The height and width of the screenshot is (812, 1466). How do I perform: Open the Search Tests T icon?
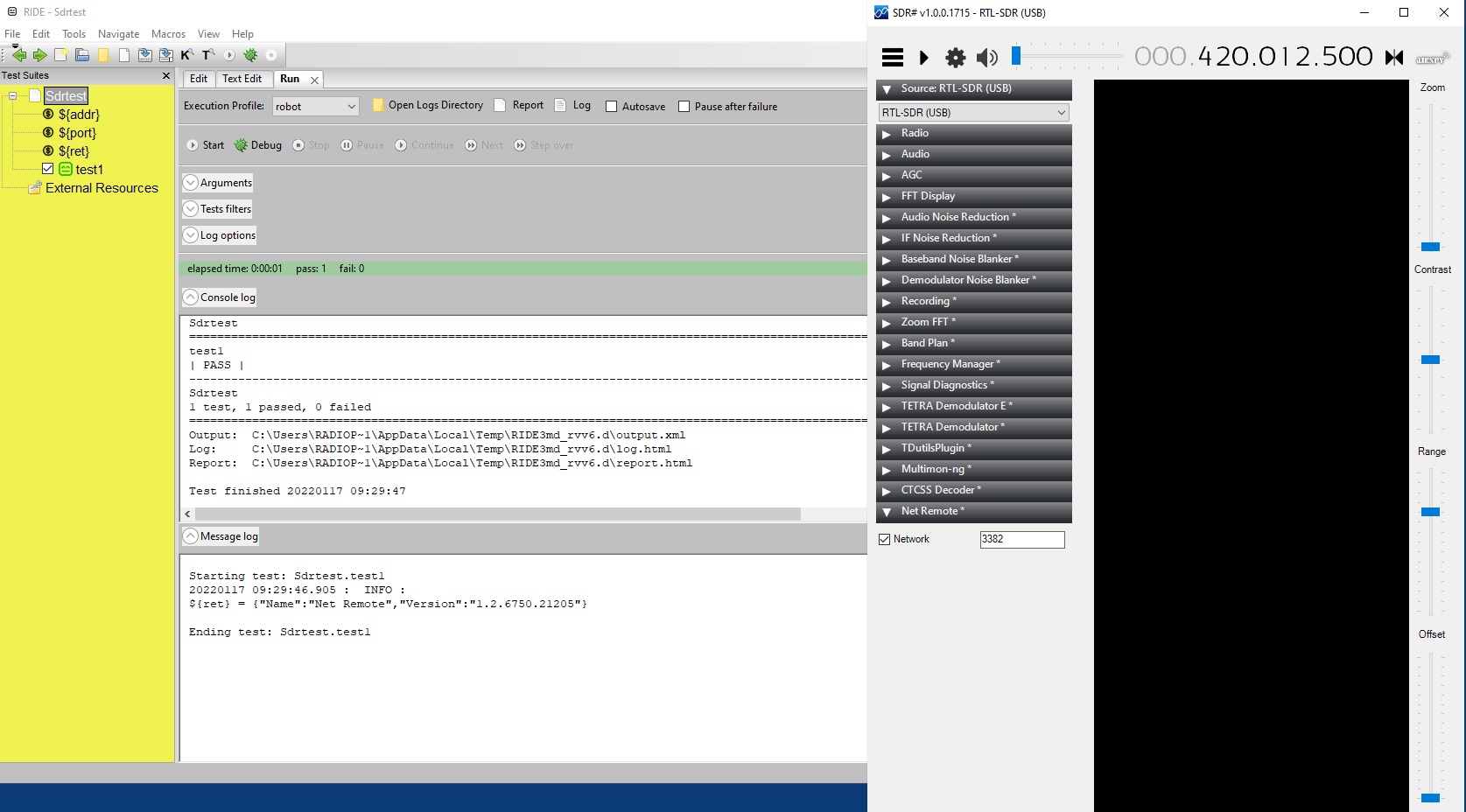[x=208, y=55]
